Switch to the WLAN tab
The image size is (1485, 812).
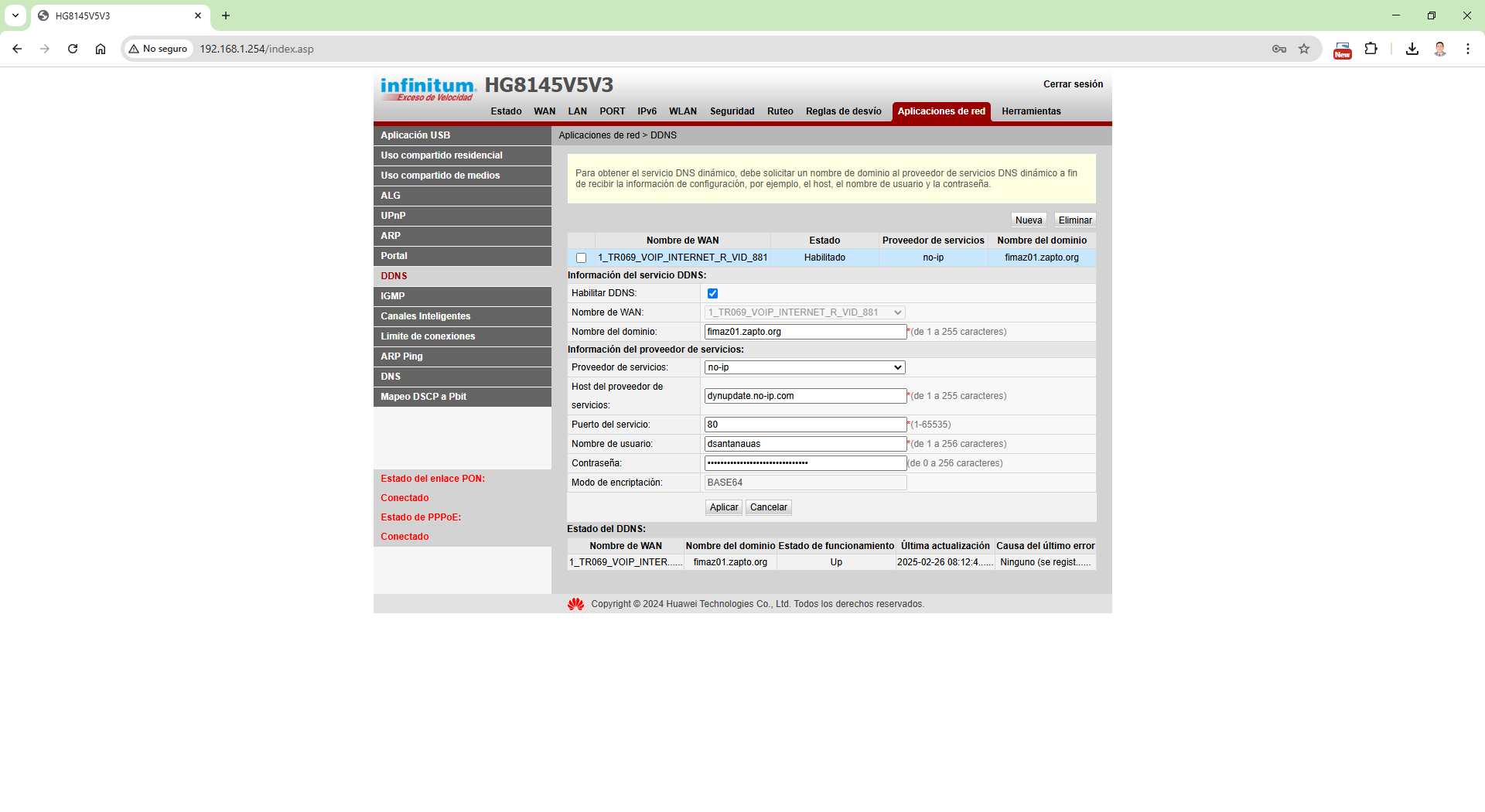pos(683,111)
